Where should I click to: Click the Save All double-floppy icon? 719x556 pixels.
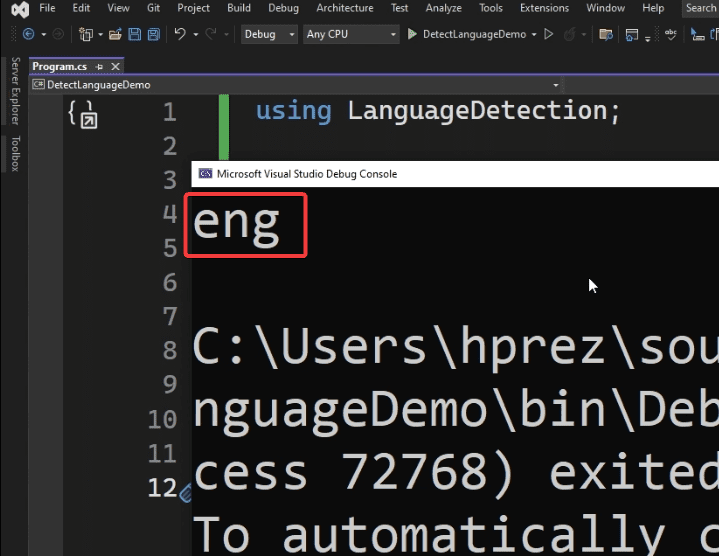point(154,34)
